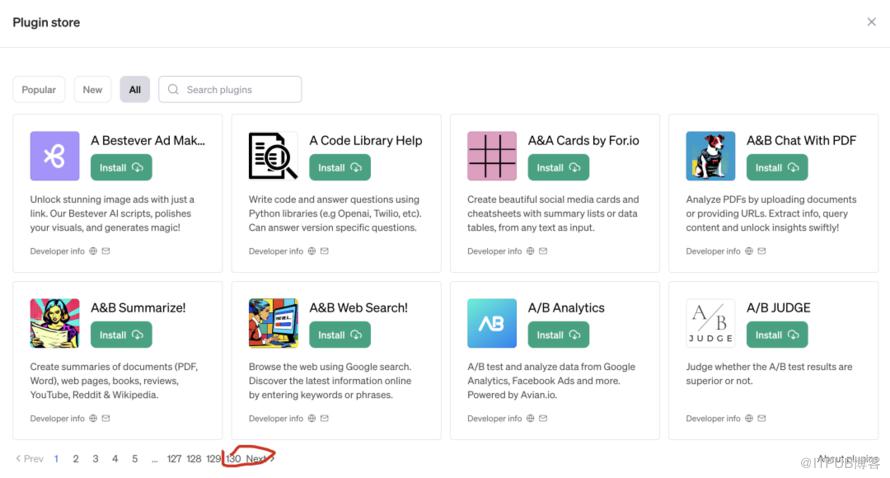
Task: Go to page 130 of plugins
Action: pyautogui.click(x=234, y=459)
